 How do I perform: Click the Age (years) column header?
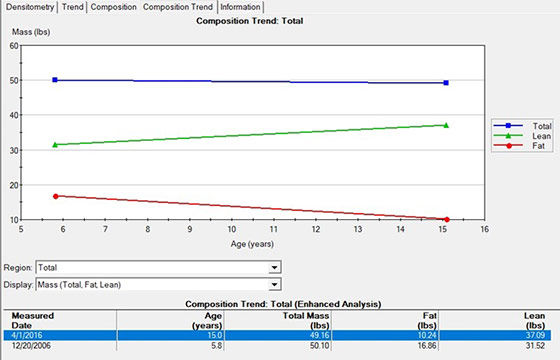click(x=207, y=321)
